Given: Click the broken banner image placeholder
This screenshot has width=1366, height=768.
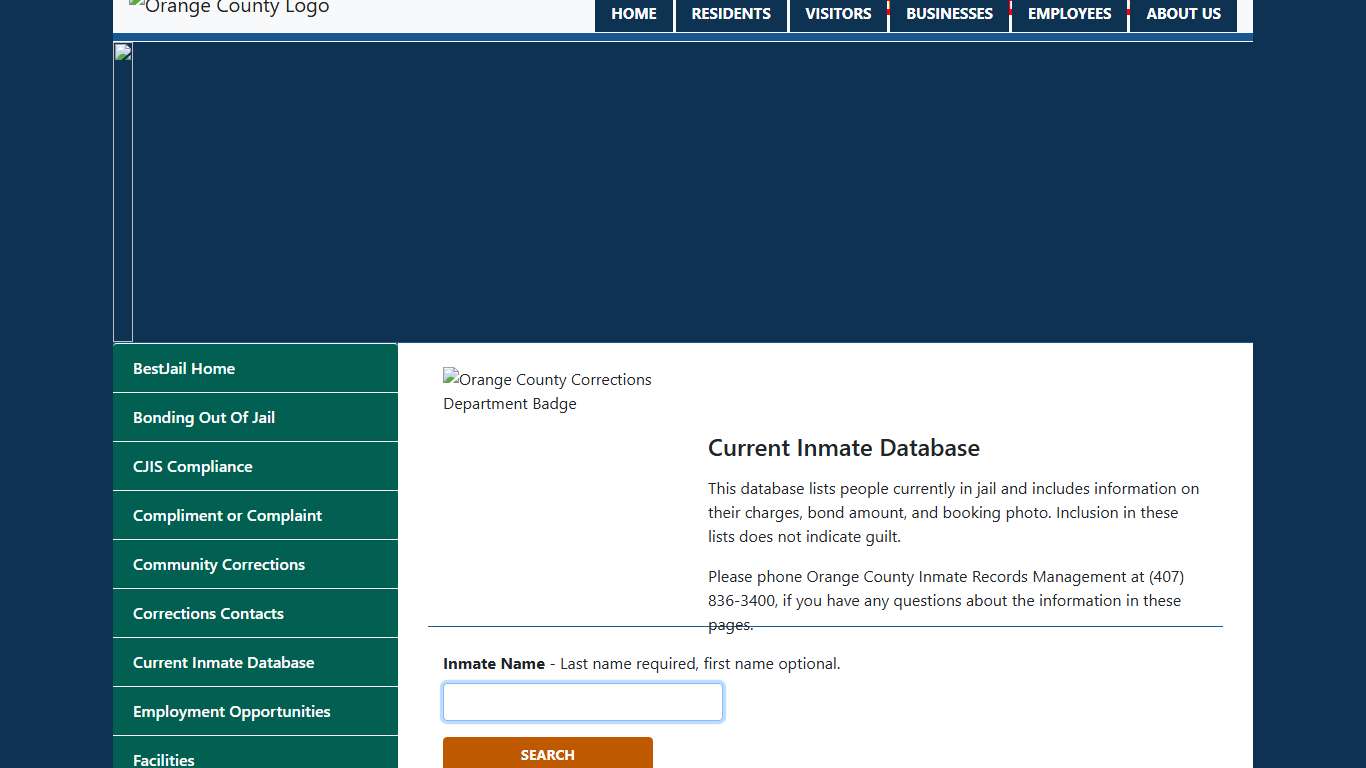Looking at the screenshot, I should point(123,192).
